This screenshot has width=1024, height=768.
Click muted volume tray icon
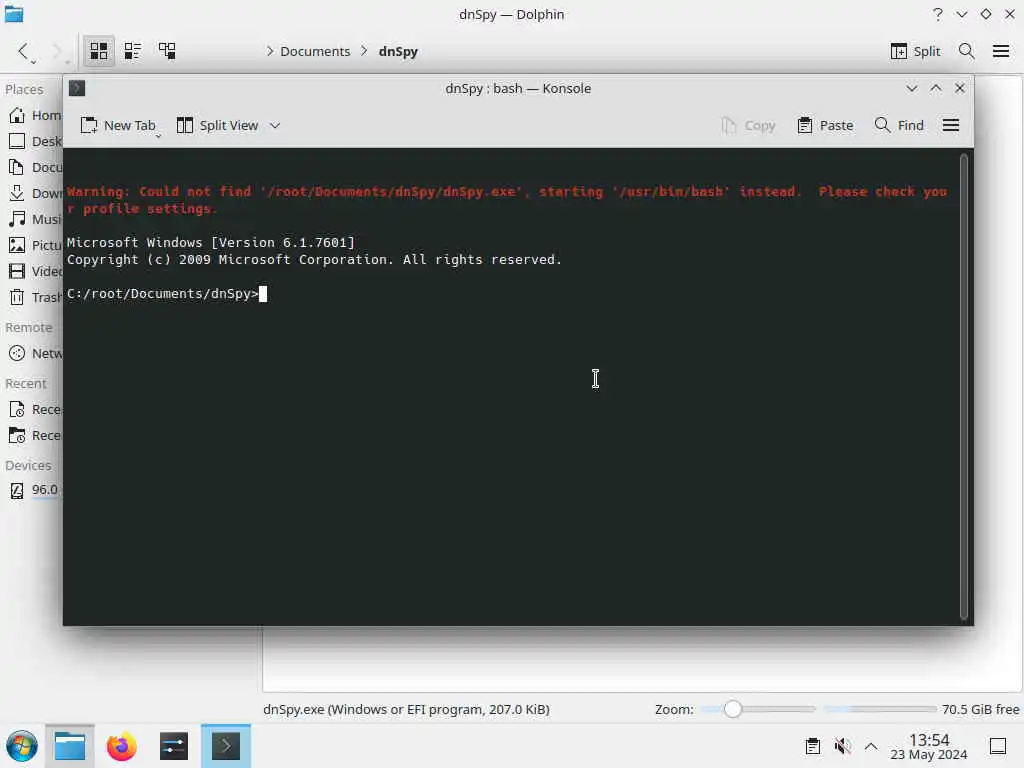tap(842, 746)
